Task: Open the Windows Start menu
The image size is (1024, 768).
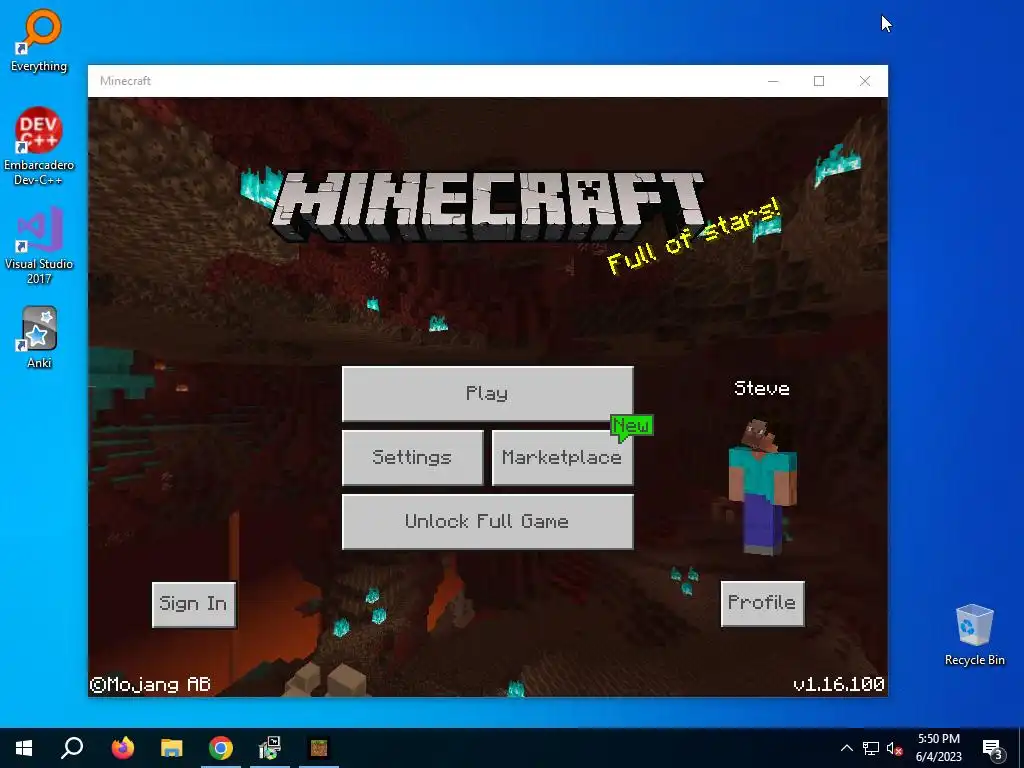Action: pos(24,748)
